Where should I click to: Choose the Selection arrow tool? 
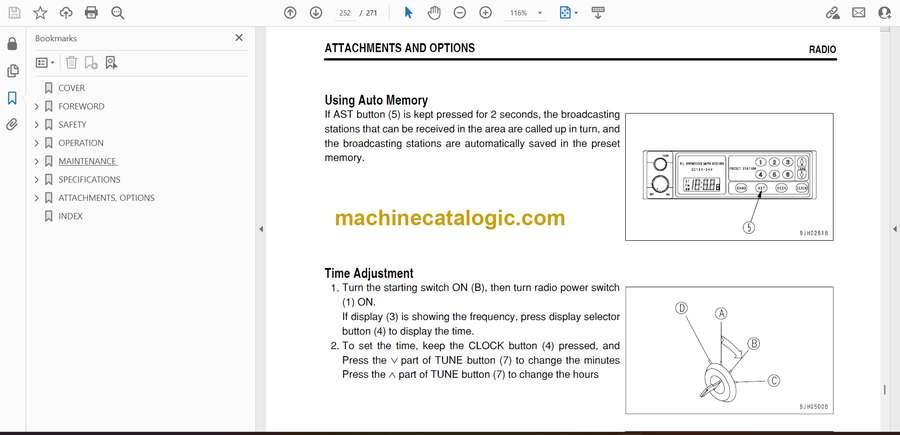(x=408, y=13)
